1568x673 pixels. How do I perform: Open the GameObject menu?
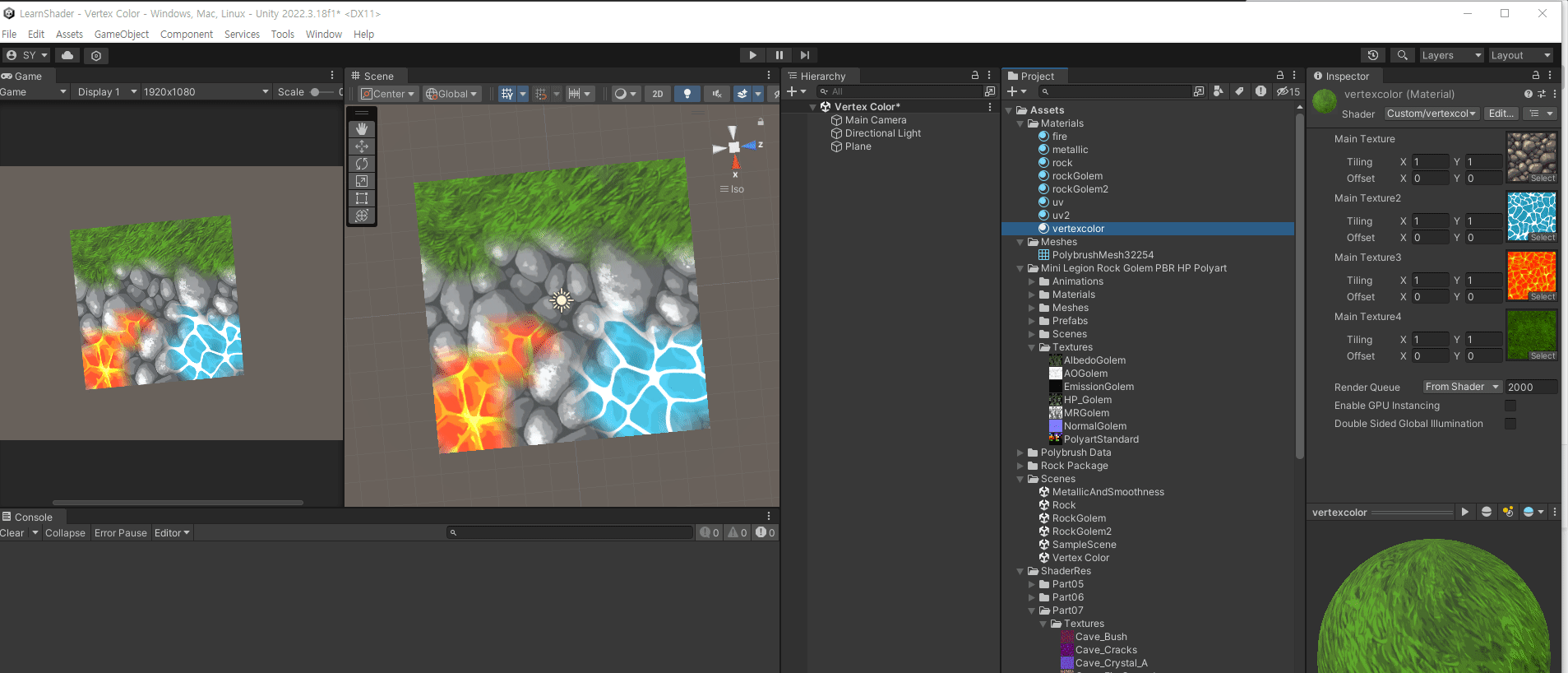click(x=122, y=34)
